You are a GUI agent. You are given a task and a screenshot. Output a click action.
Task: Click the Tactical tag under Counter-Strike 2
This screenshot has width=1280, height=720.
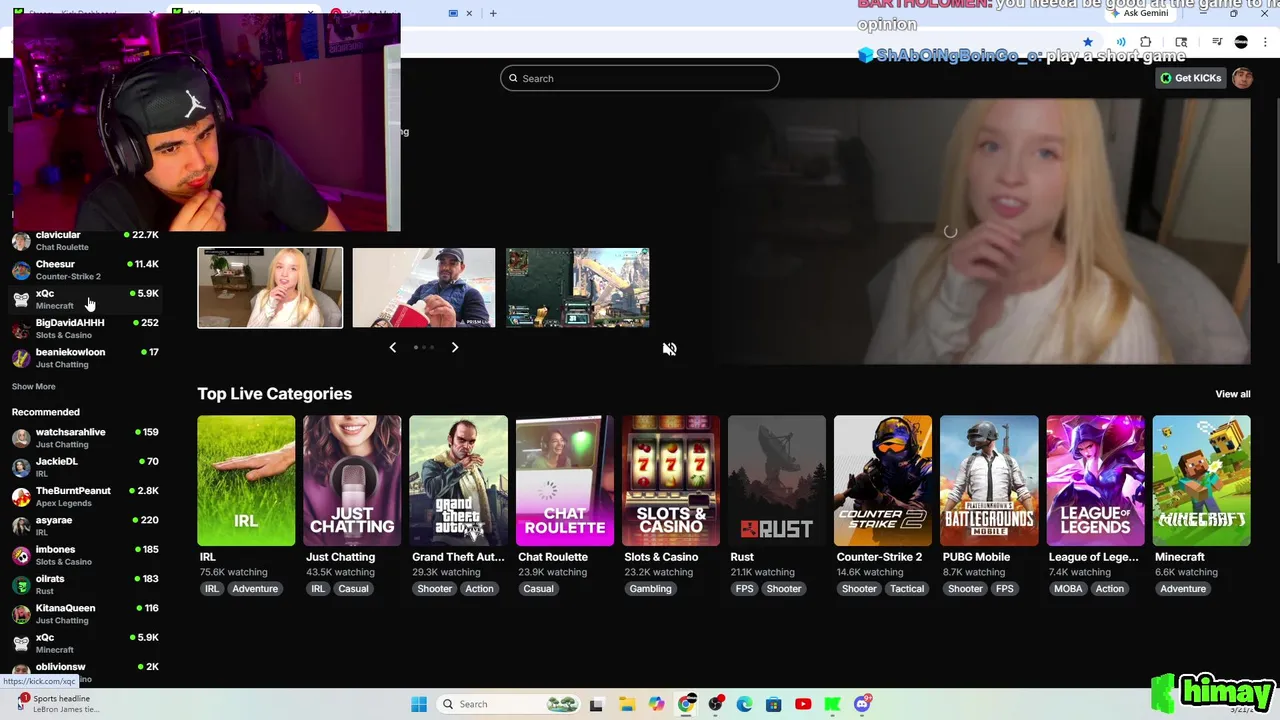click(x=907, y=589)
